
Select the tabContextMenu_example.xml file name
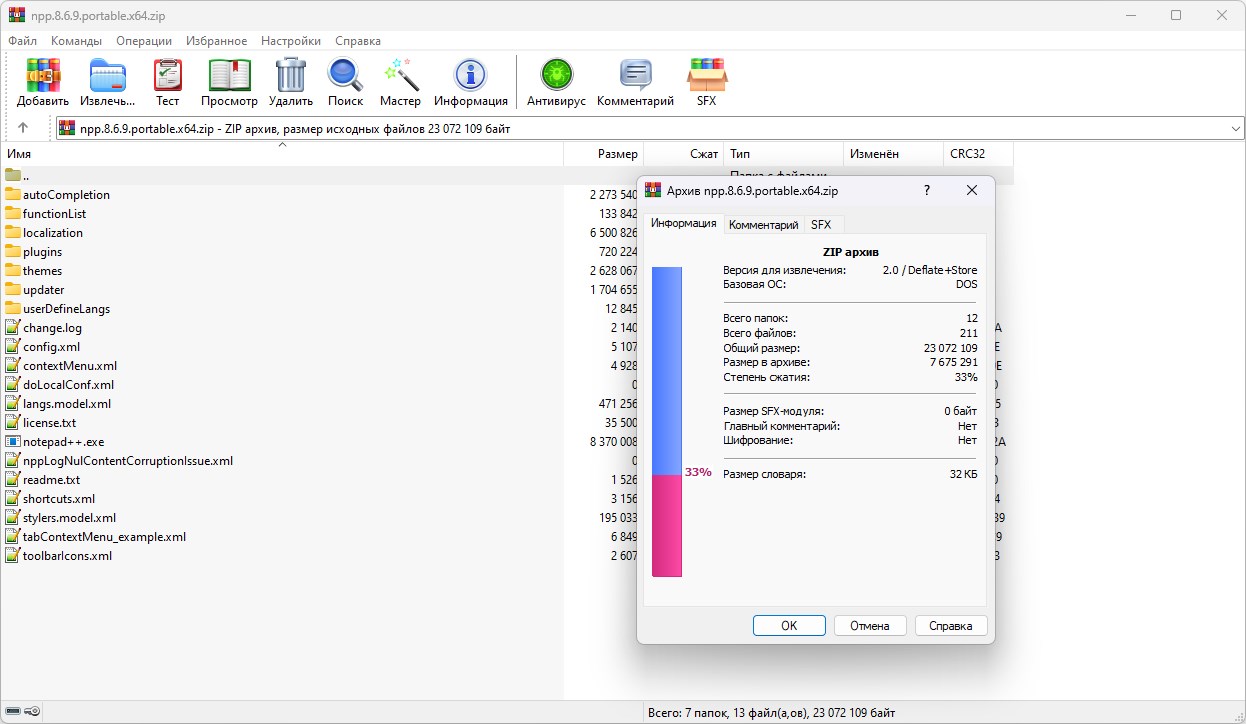coord(105,537)
